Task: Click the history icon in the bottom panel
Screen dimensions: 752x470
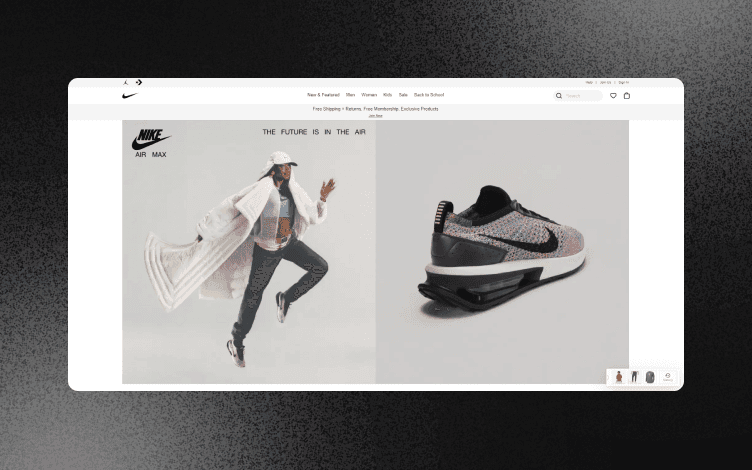Action: tap(668, 377)
